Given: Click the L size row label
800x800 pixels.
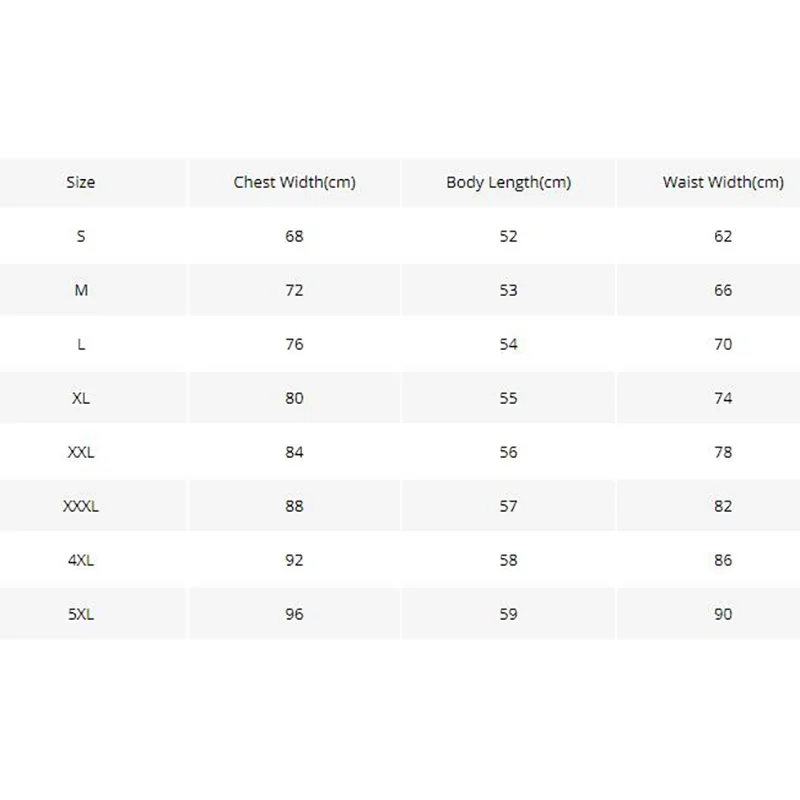Looking at the screenshot, I should pos(81,344).
